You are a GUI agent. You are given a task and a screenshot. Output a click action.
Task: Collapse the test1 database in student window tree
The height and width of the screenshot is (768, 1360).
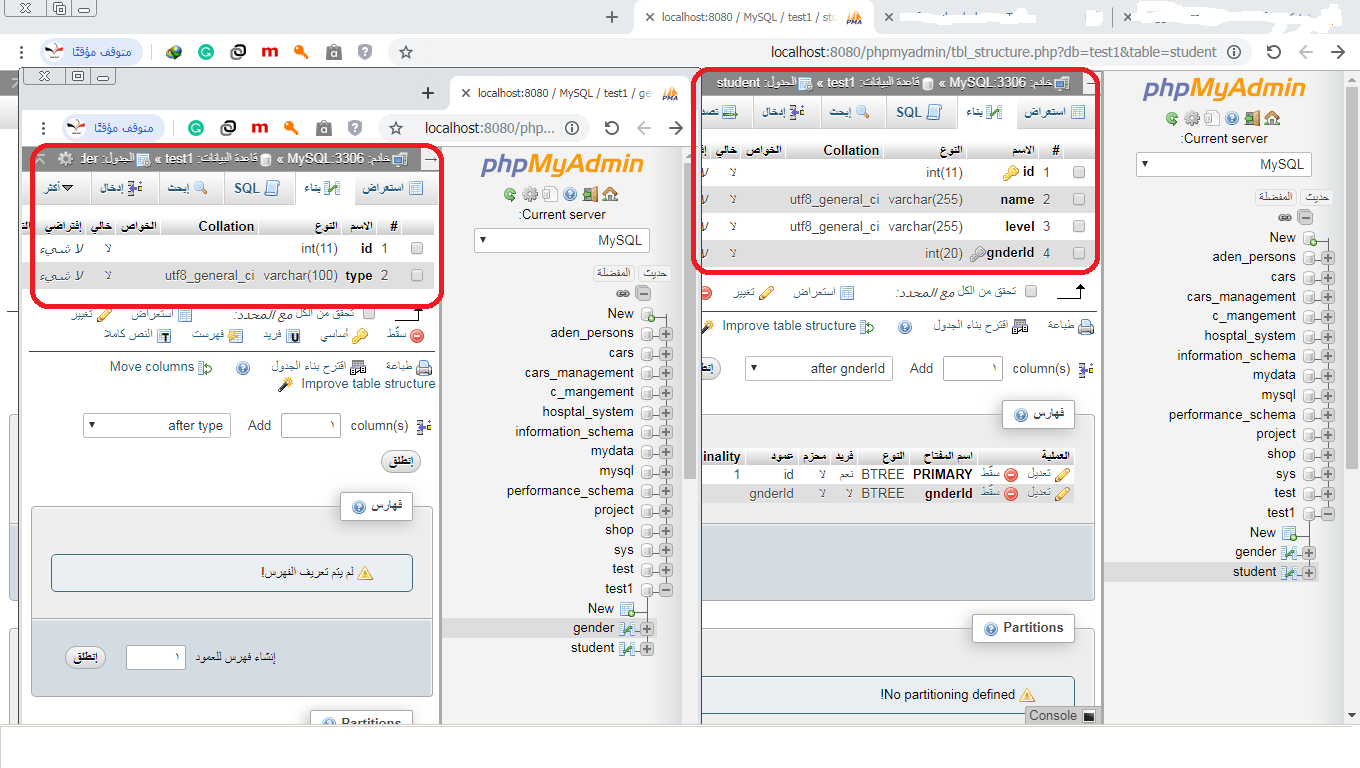pyautogui.click(x=1328, y=513)
